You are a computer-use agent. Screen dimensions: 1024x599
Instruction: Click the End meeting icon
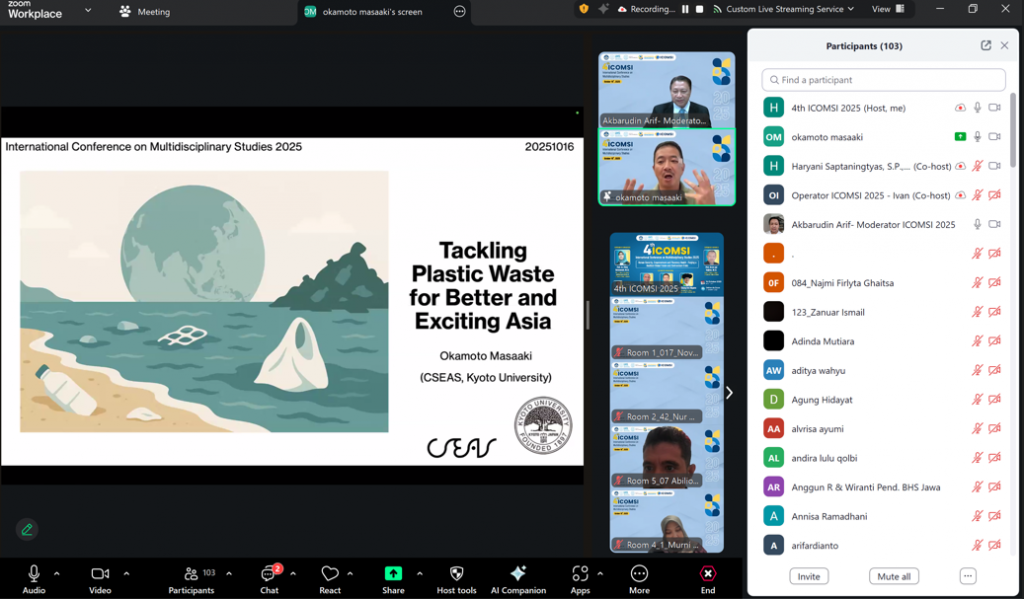(x=707, y=574)
